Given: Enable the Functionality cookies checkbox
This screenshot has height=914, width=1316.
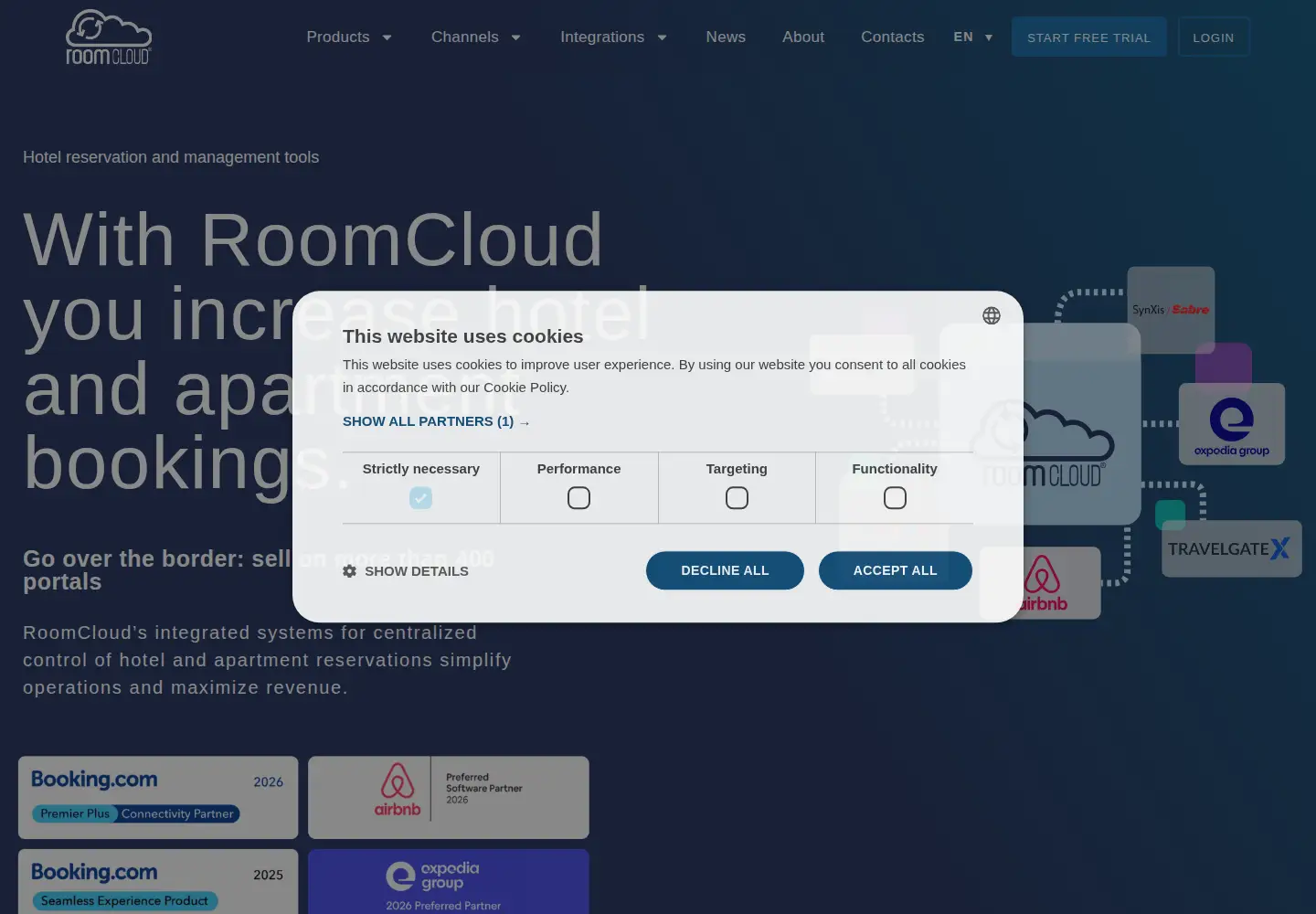Looking at the screenshot, I should click(x=895, y=498).
